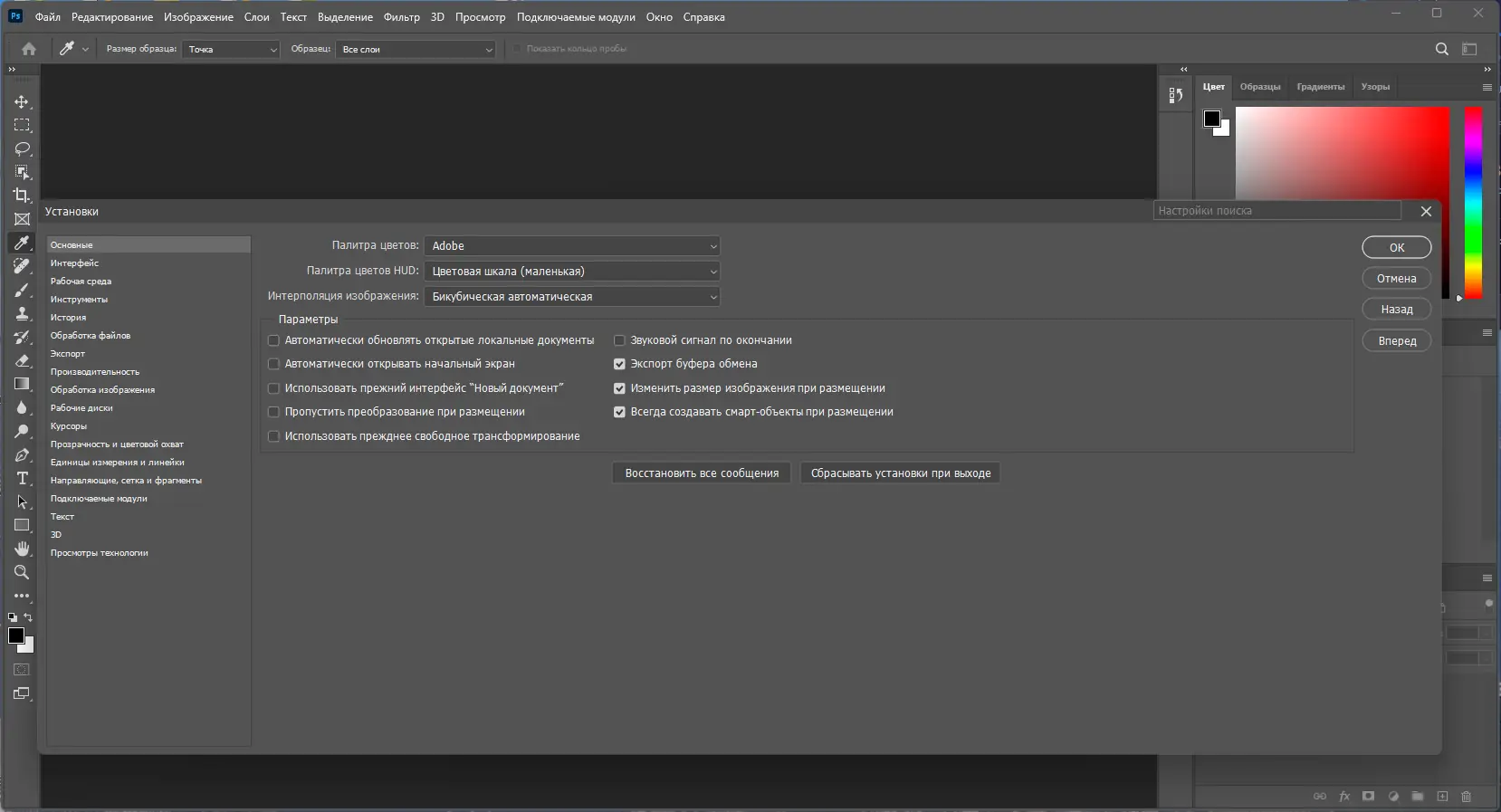This screenshot has height=812, width=1501.
Task: Enable auto-open of start screen checkbox
Action: tap(273, 364)
